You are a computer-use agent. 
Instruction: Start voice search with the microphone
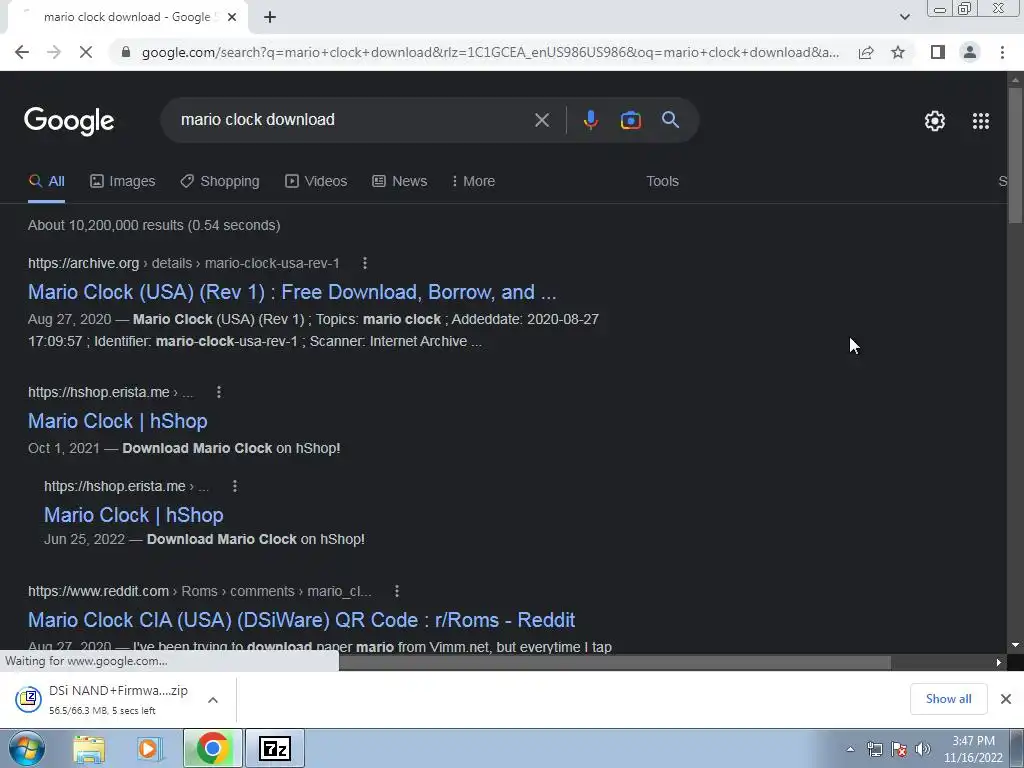pyautogui.click(x=590, y=120)
